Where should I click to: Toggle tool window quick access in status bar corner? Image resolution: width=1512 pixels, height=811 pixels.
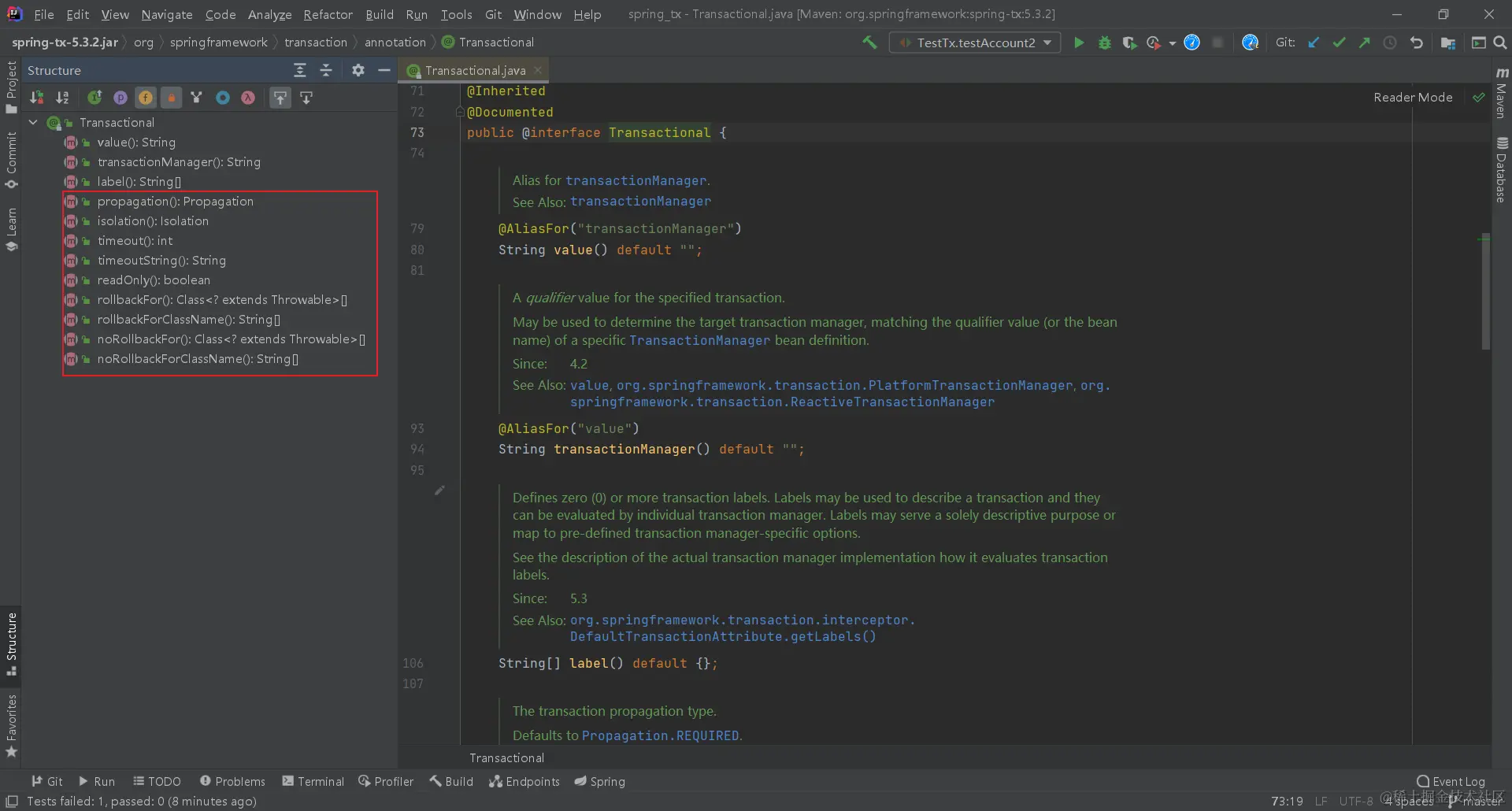tap(12, 802)
